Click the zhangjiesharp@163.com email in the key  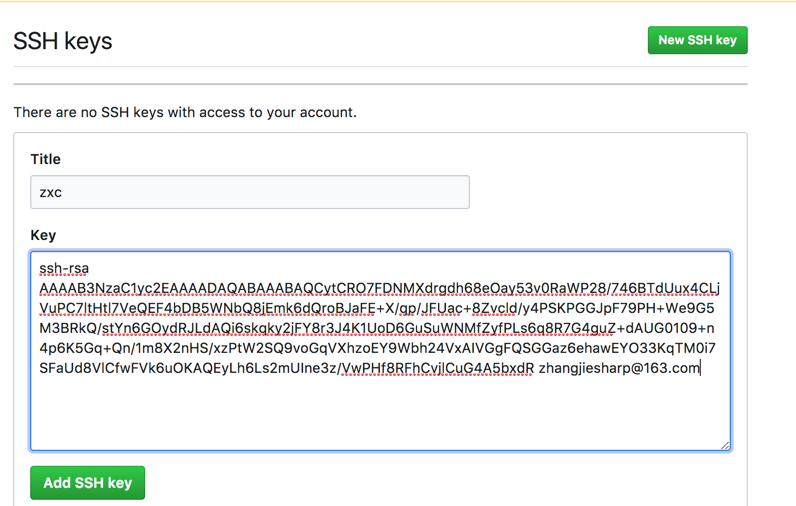click(619, 368)
